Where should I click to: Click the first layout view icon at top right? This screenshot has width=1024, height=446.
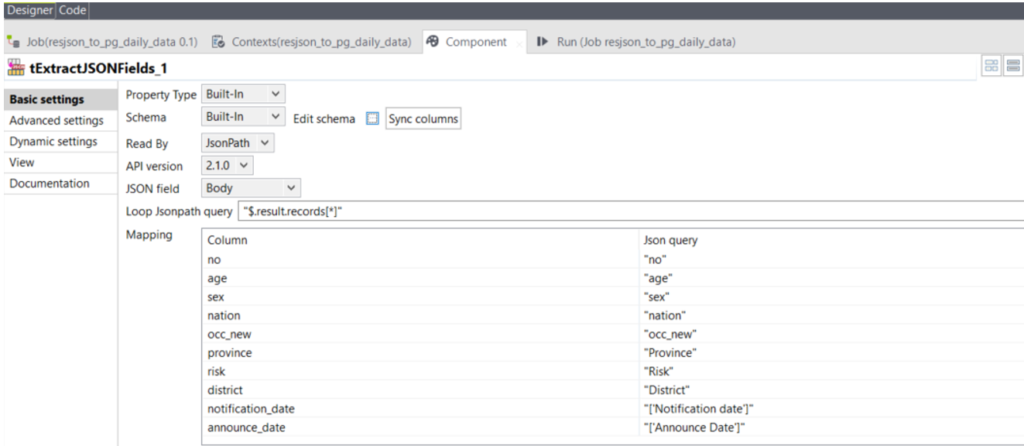pyautogui.click(x=992, y=66)
